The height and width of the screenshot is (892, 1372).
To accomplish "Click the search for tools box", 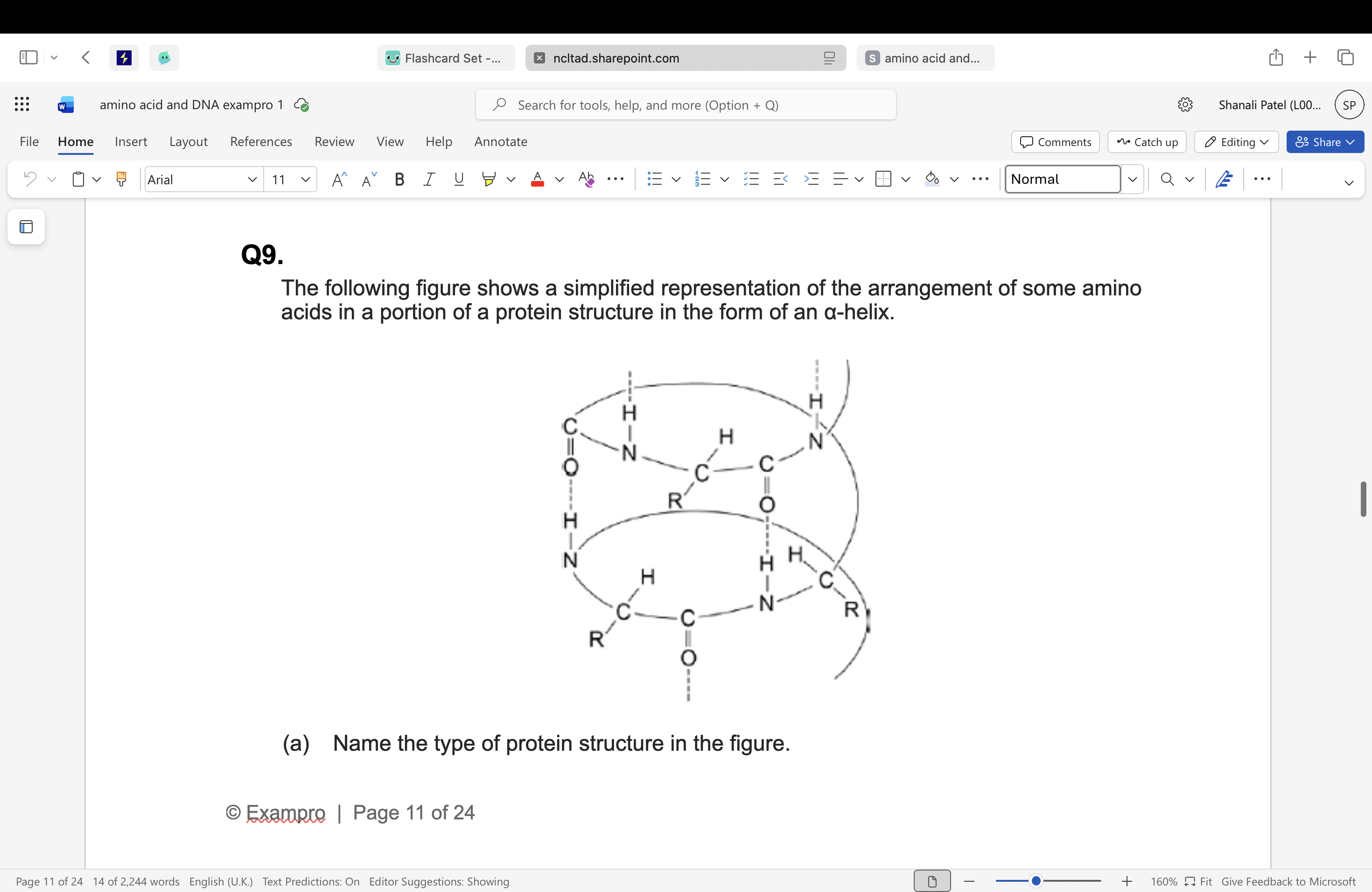I will pos(686,105).
